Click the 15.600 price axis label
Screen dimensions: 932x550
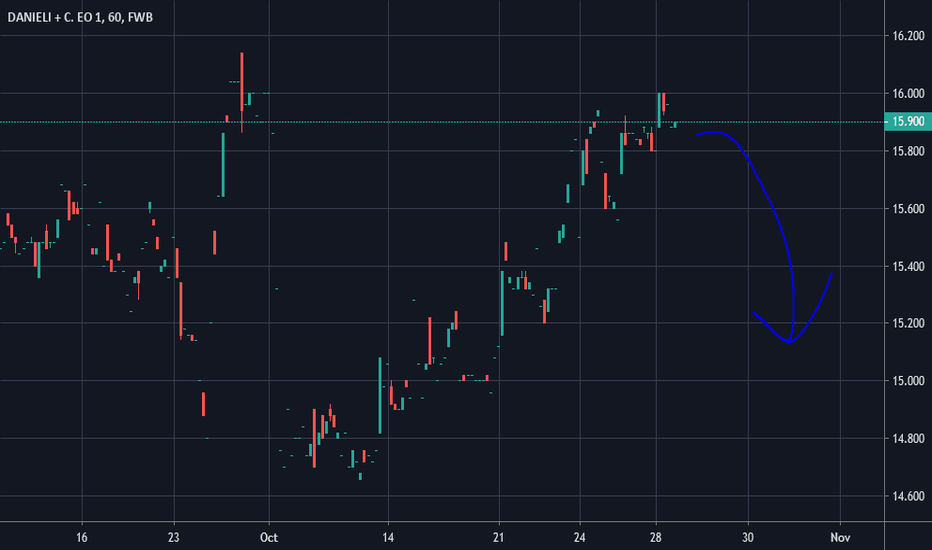(908, 209)
